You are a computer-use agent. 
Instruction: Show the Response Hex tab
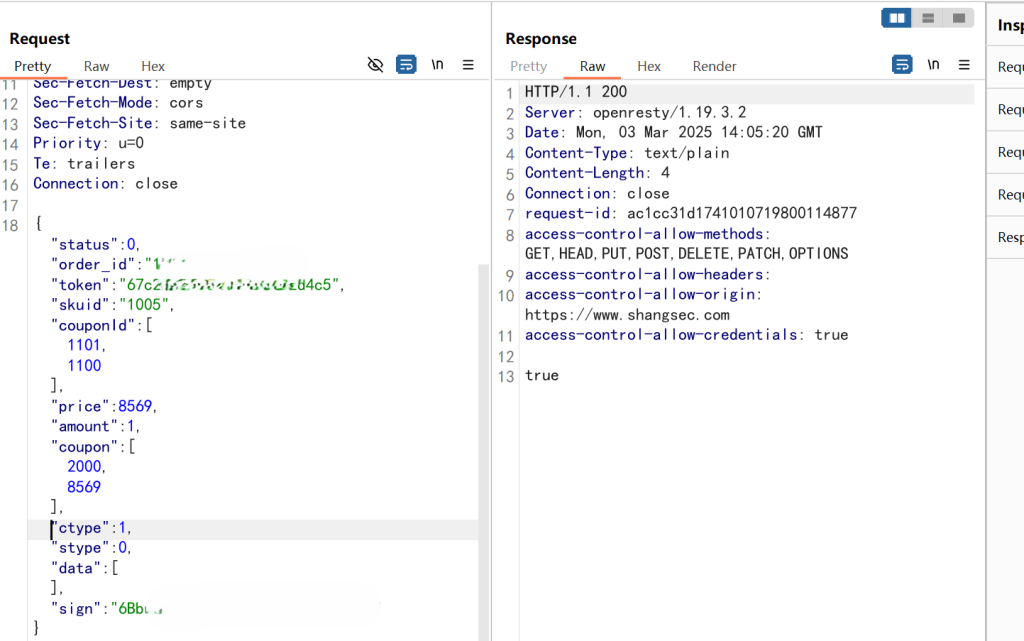point(649,66)
